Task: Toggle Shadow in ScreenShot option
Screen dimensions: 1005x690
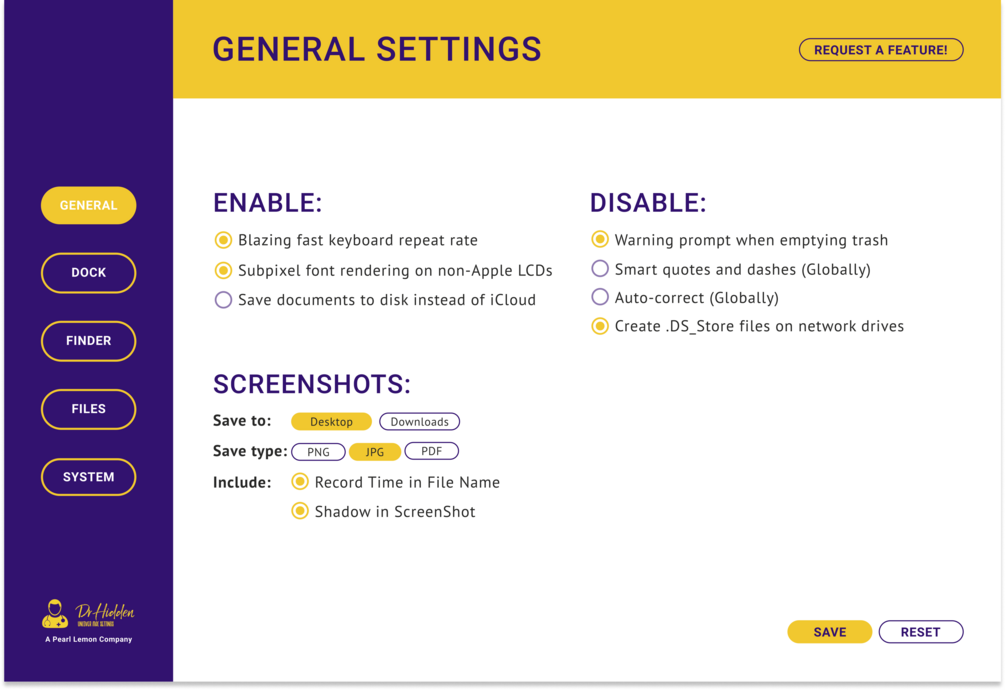Action: coord(300,511)
